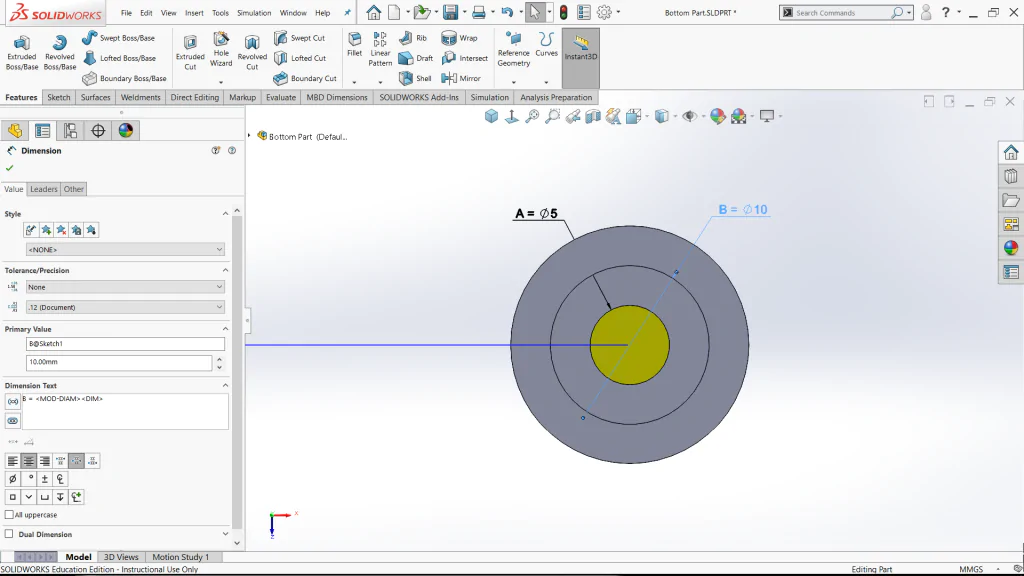This screenshot has width=1024, height=576.
Task: Click the Swept Boss/Base button
Action: (118, 38)
